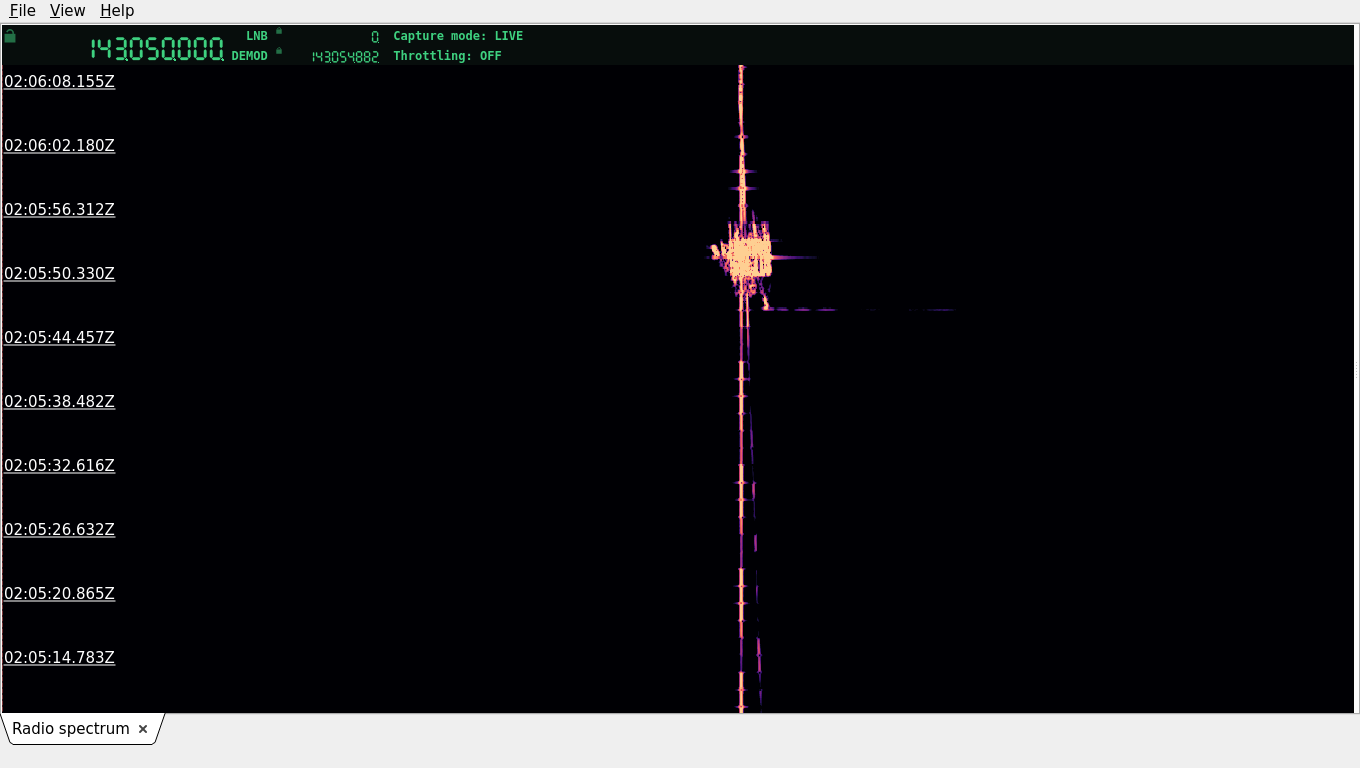This screenshot has height=768, width=1360.
Task: Click the frequency lock icon at far left
Action: 10,36
